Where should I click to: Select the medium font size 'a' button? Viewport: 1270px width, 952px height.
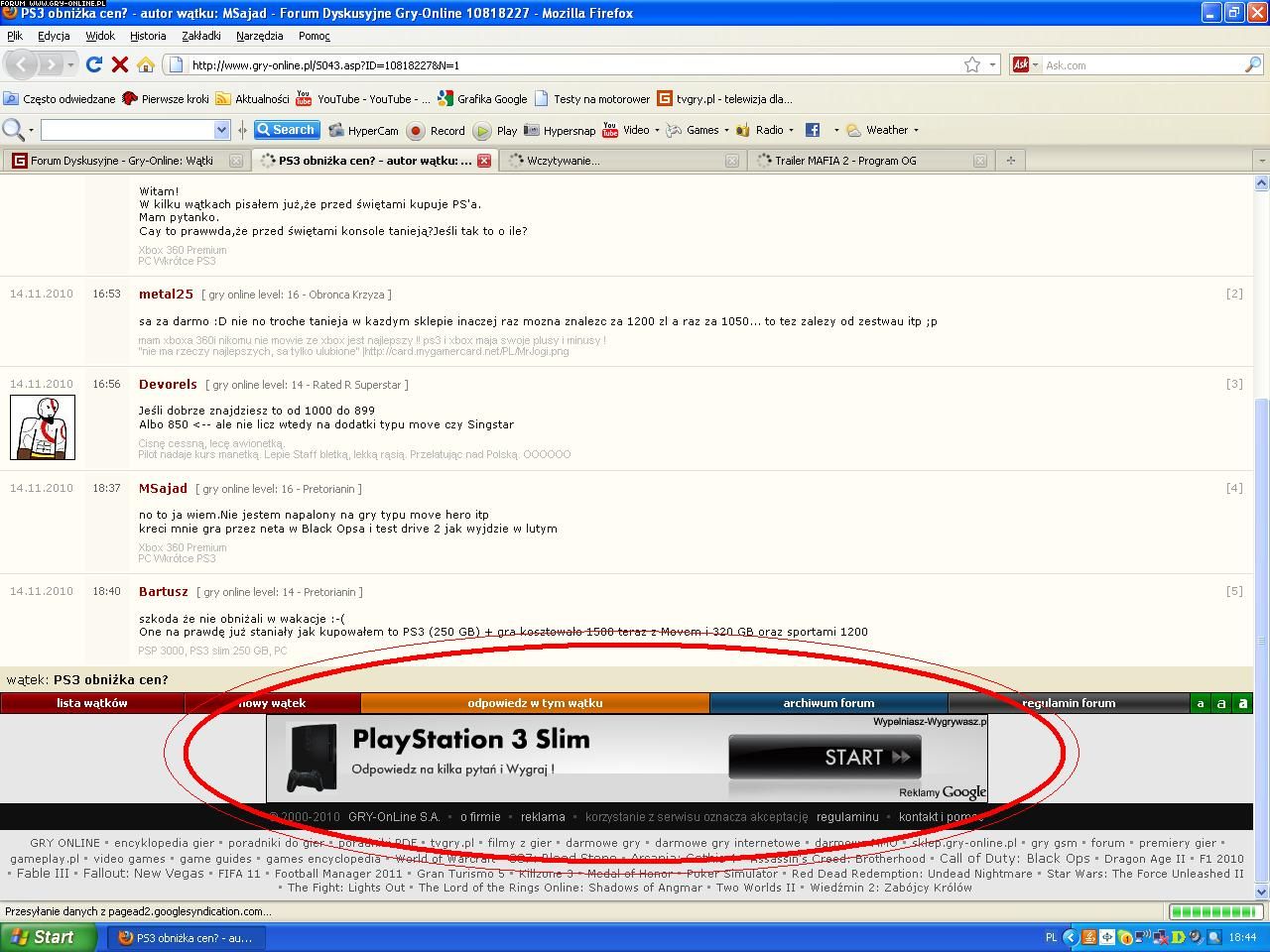coord(1221,703)
